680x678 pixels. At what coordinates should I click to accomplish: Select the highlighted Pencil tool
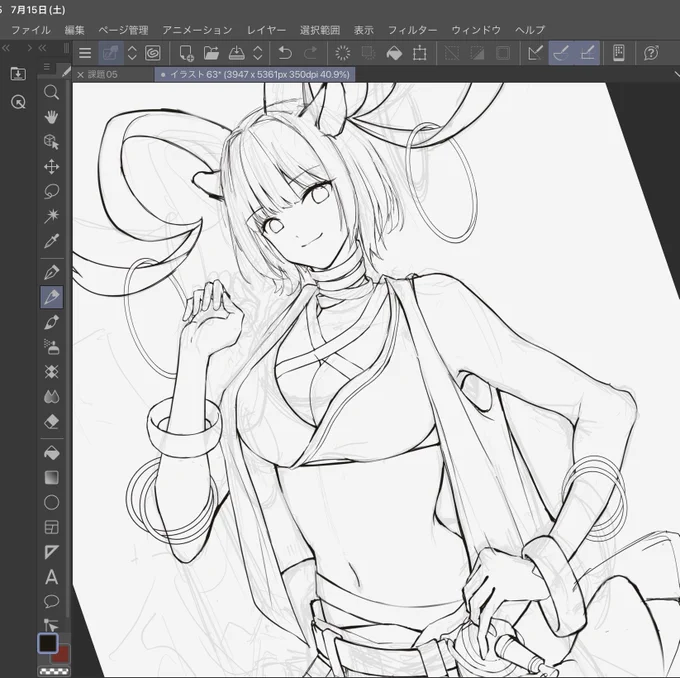51,297
